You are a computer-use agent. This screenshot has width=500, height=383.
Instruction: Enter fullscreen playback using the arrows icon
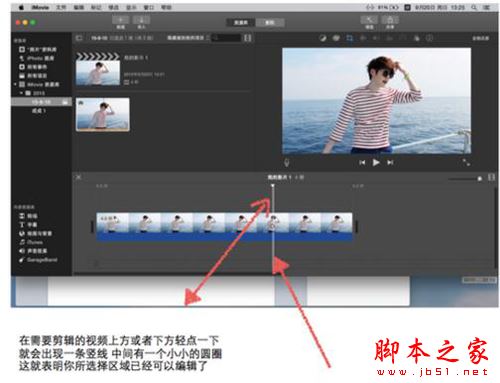pos(466,162)
